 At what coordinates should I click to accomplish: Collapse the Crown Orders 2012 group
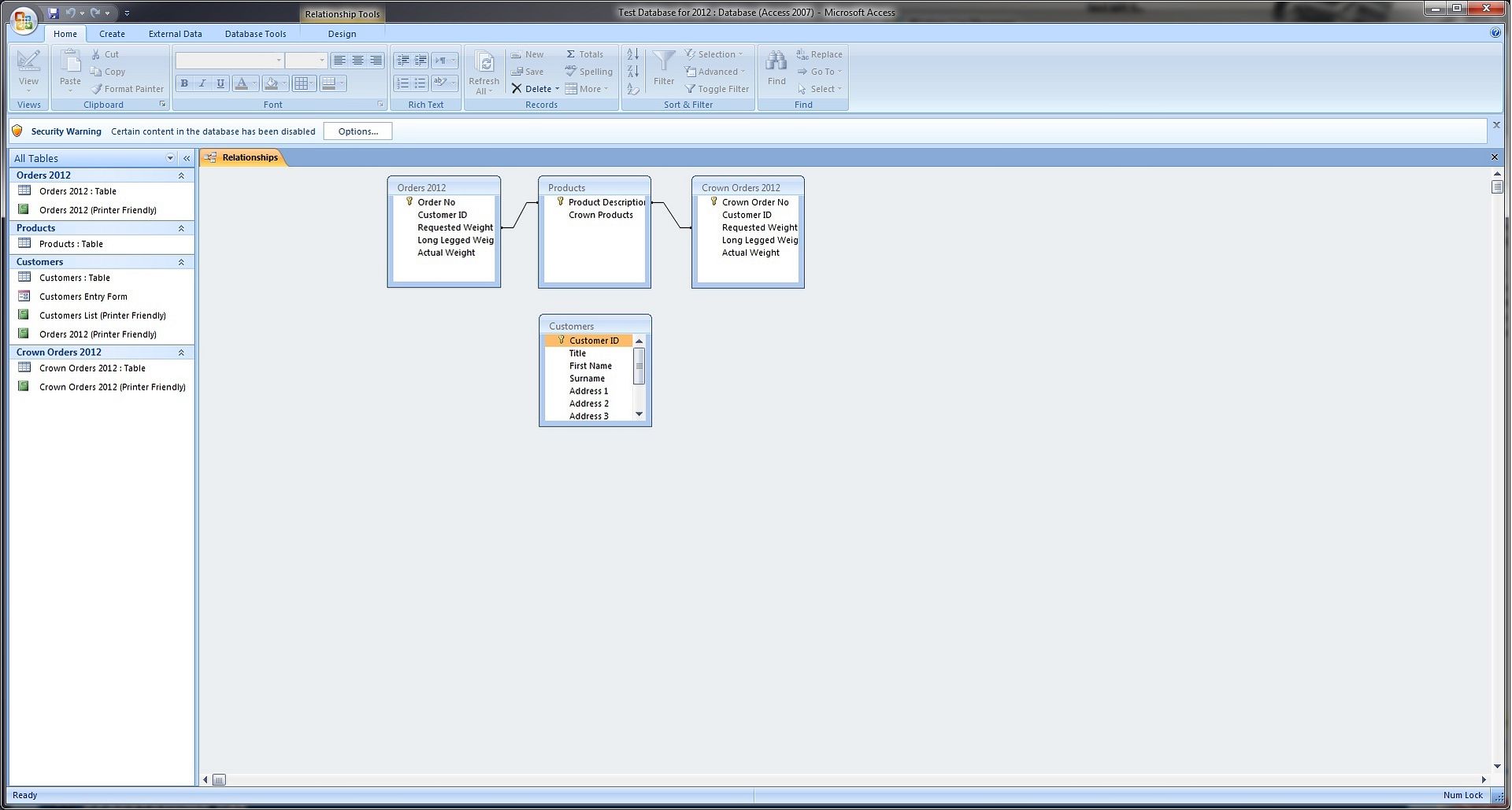click(181, 353)
